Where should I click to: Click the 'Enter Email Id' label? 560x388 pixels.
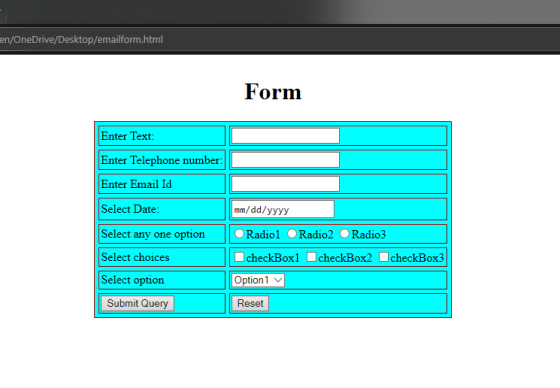[136, 184]
